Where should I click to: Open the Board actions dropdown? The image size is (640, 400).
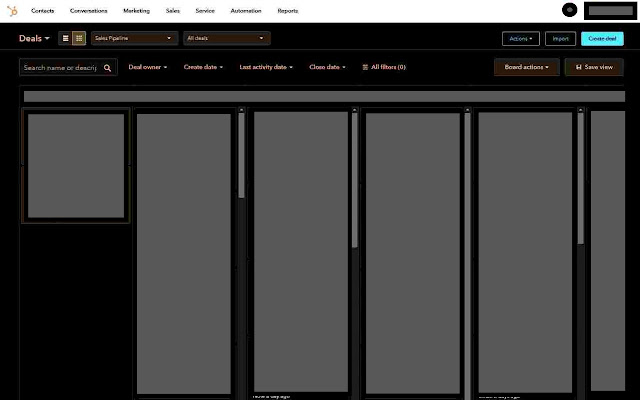click(527, 67)
